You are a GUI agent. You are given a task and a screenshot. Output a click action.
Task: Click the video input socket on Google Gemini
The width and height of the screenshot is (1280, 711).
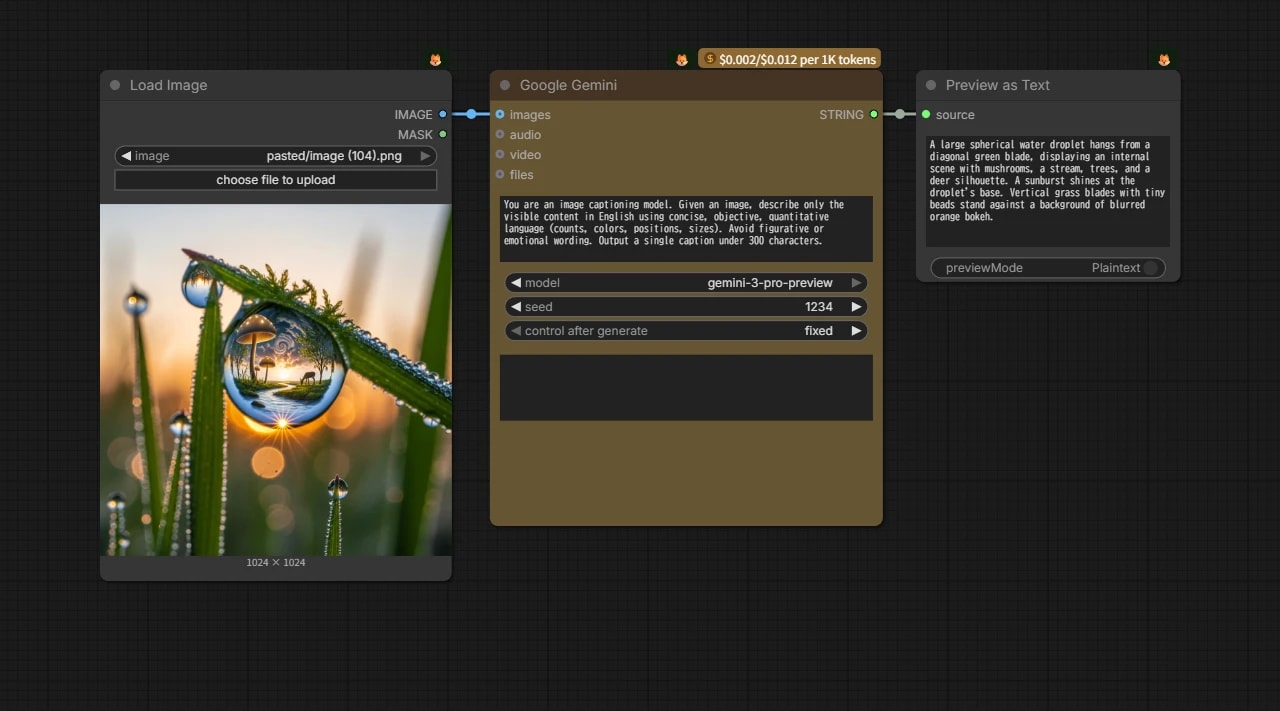[500, 154]
